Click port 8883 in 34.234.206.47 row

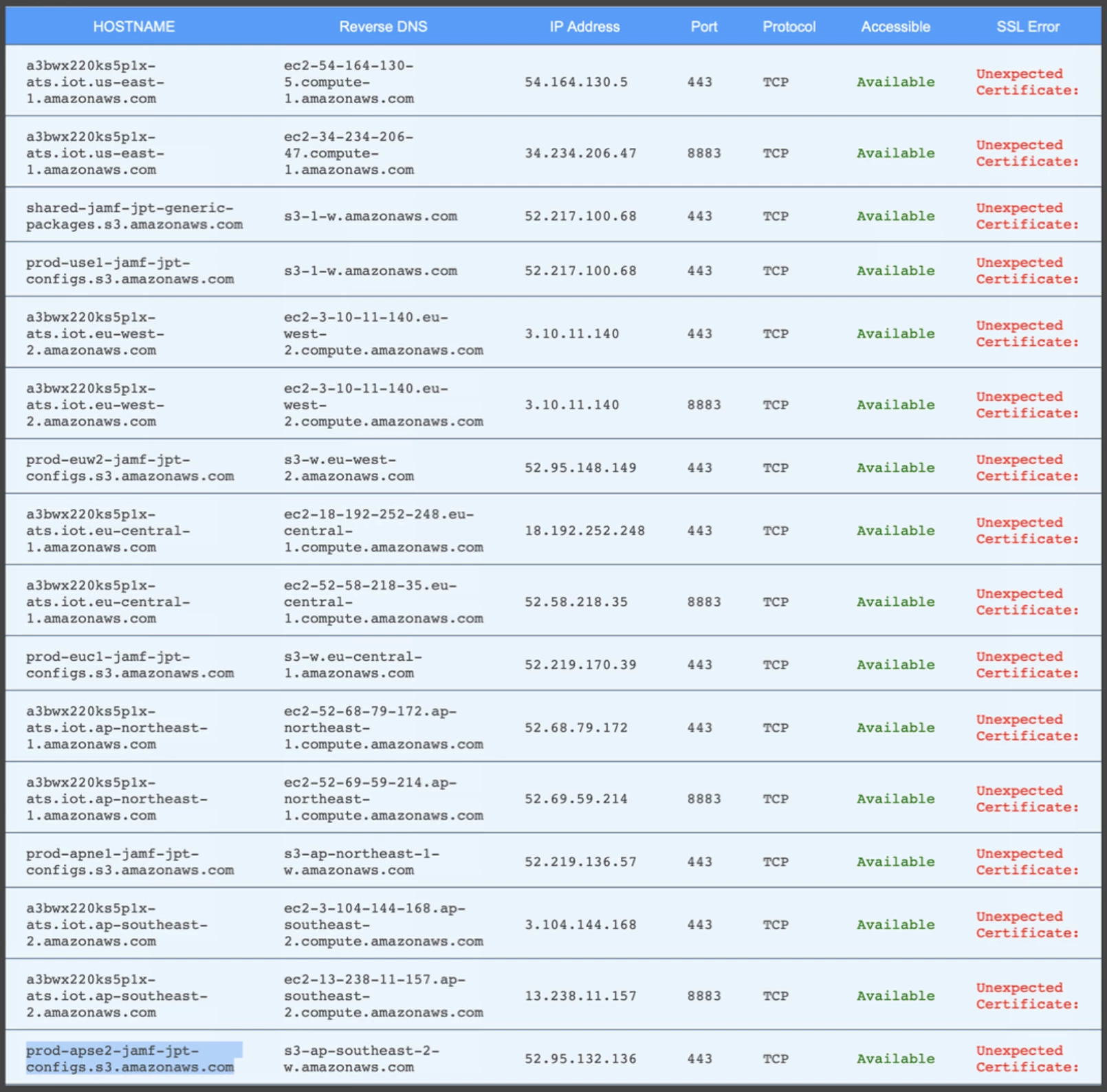[x=704, y=153]
